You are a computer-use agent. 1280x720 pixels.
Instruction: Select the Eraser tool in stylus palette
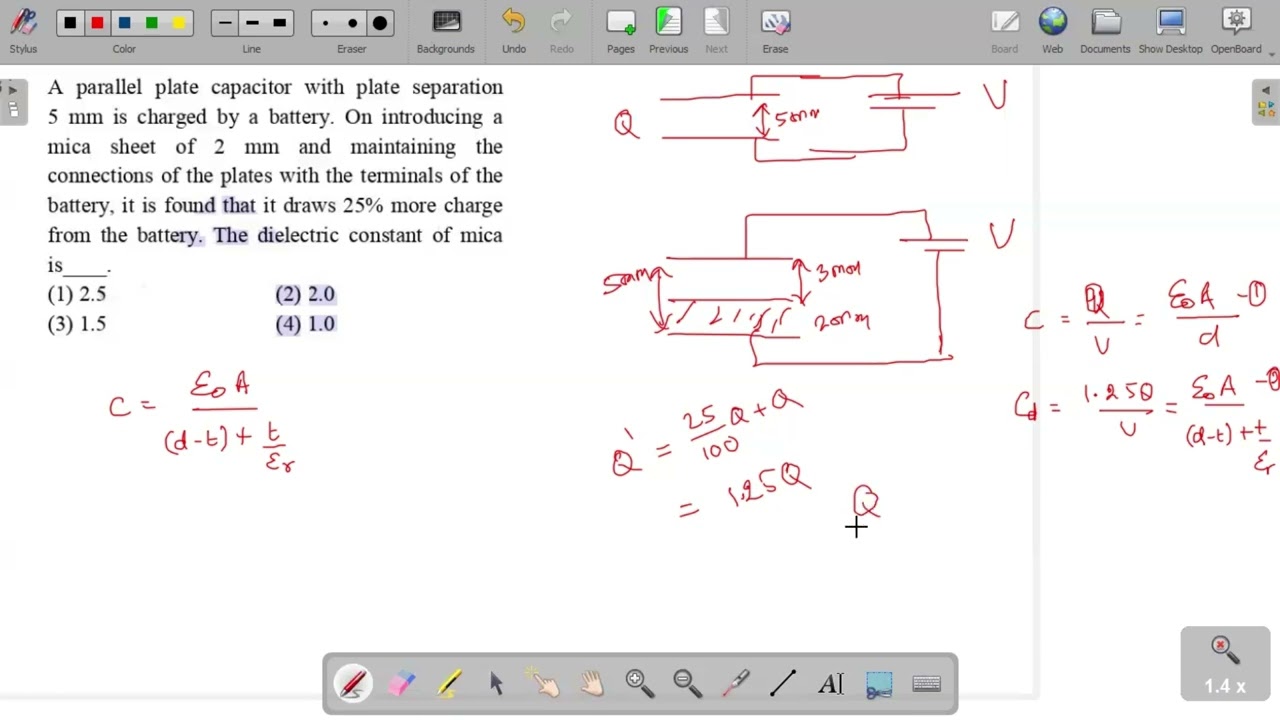(401, 684)
